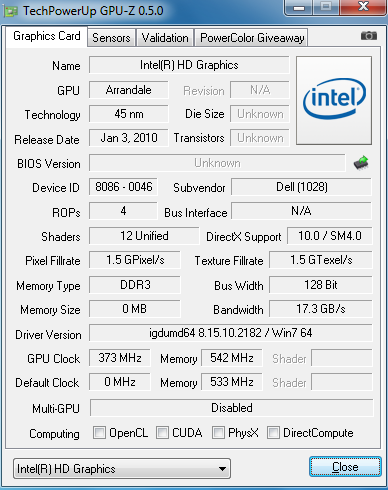This screenshot has width=388, height=490.
Task: Open the PowerColor Giveaway tab
Action: click(252, 38)
